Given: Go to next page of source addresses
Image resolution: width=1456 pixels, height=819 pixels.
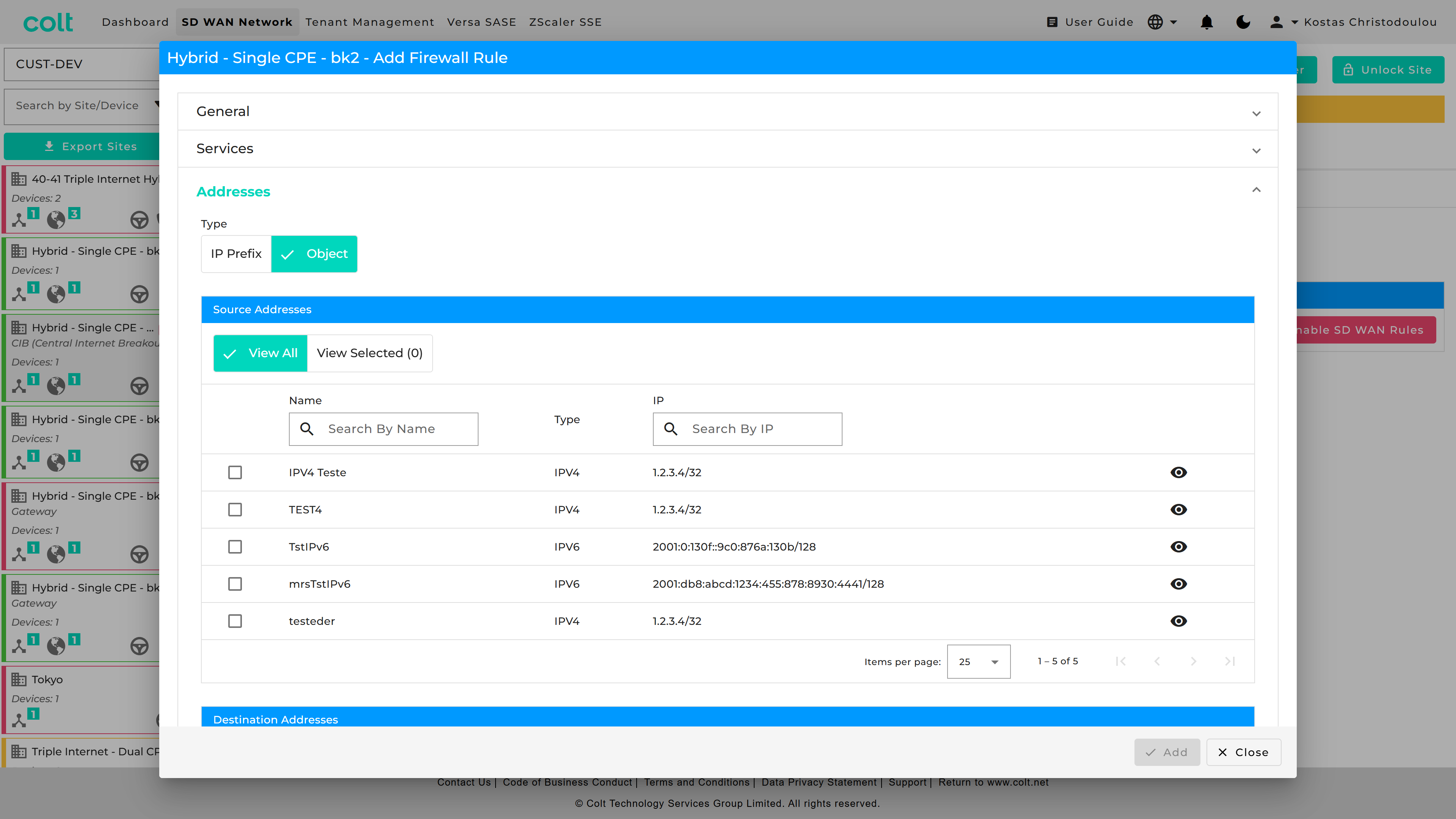Looking at the screenshot, I should (x=1193, y=661).
